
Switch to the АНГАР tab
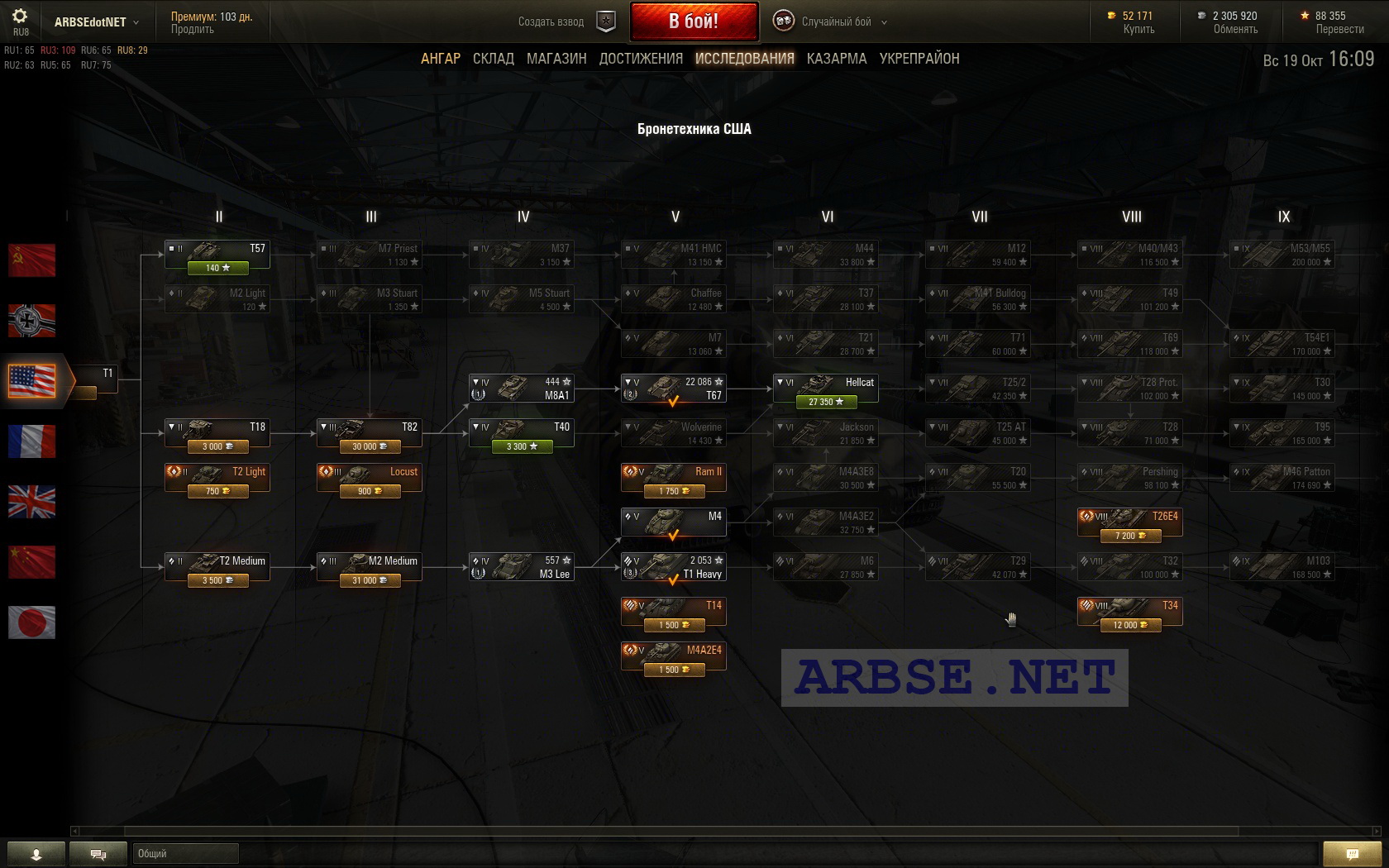pyautogui.click(x=441, y=59)
